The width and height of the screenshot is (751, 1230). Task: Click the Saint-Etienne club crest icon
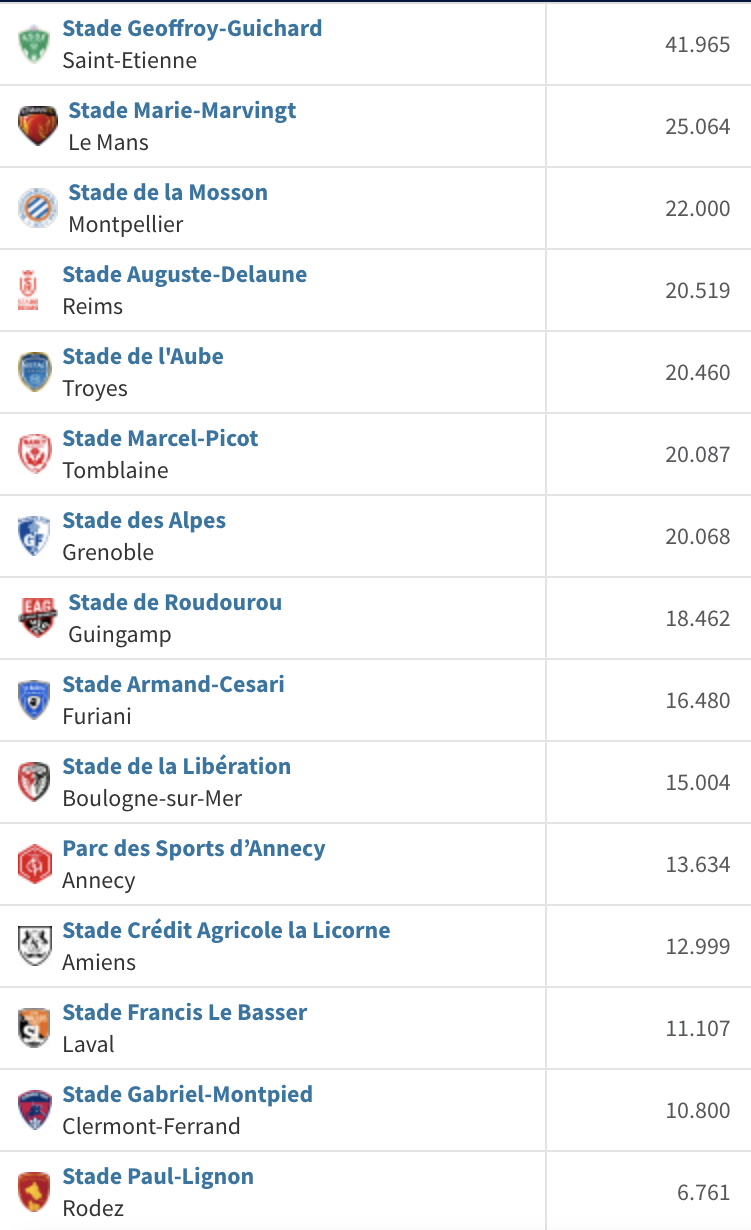34,44
